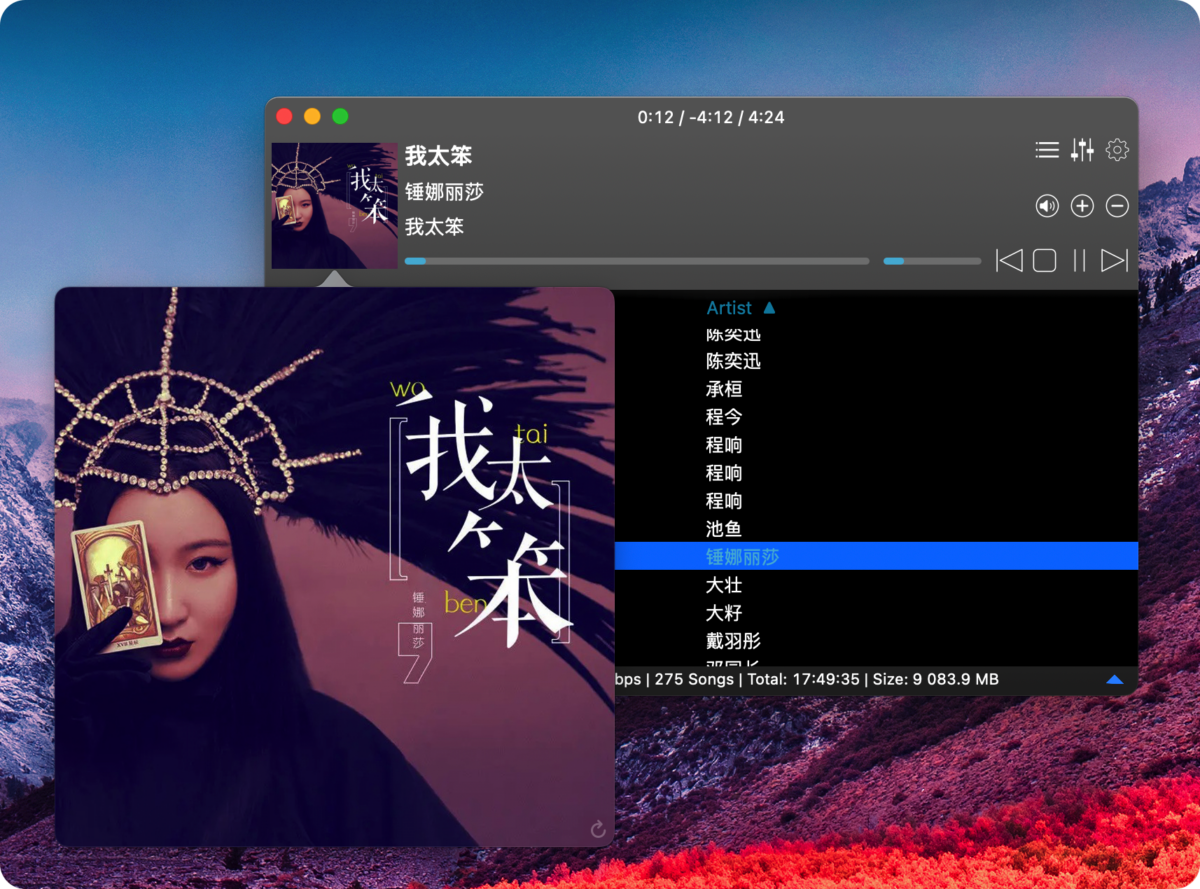1200x889 pixels.
Task: Open the playlist list view icon
Action: tap(1046, 150)
